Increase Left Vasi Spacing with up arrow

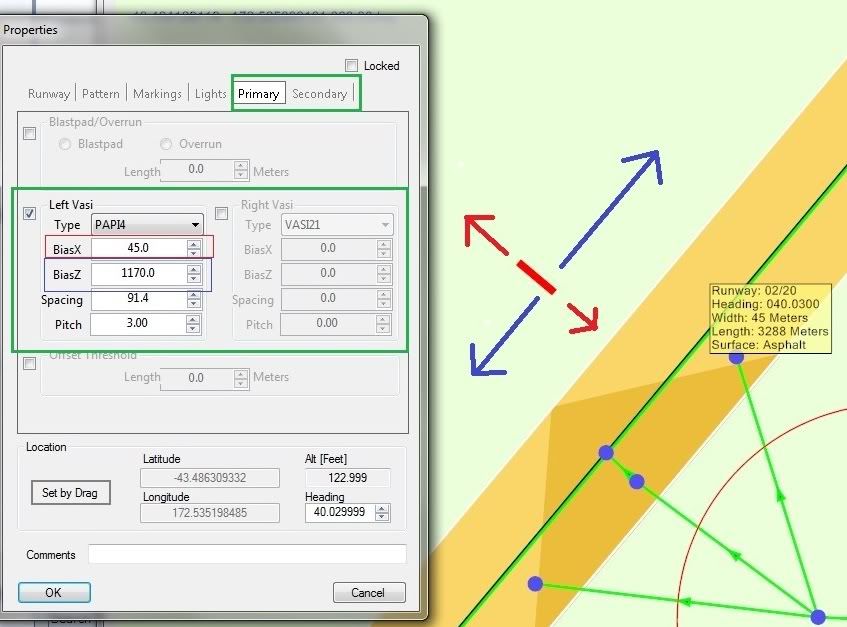click(193, 294)
